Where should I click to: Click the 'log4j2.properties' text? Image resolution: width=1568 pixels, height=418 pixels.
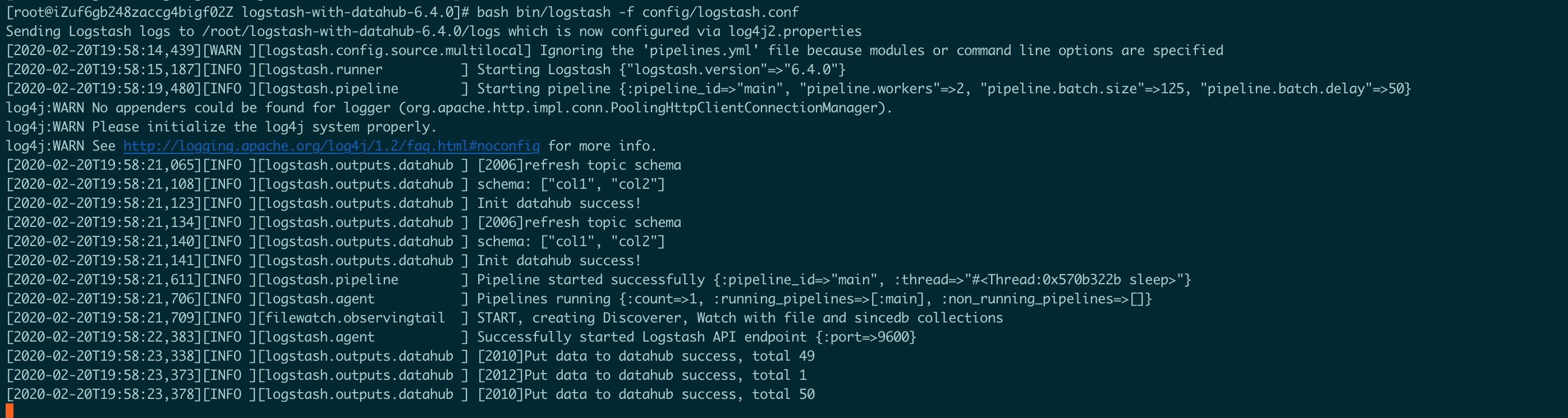pos(795,31)
